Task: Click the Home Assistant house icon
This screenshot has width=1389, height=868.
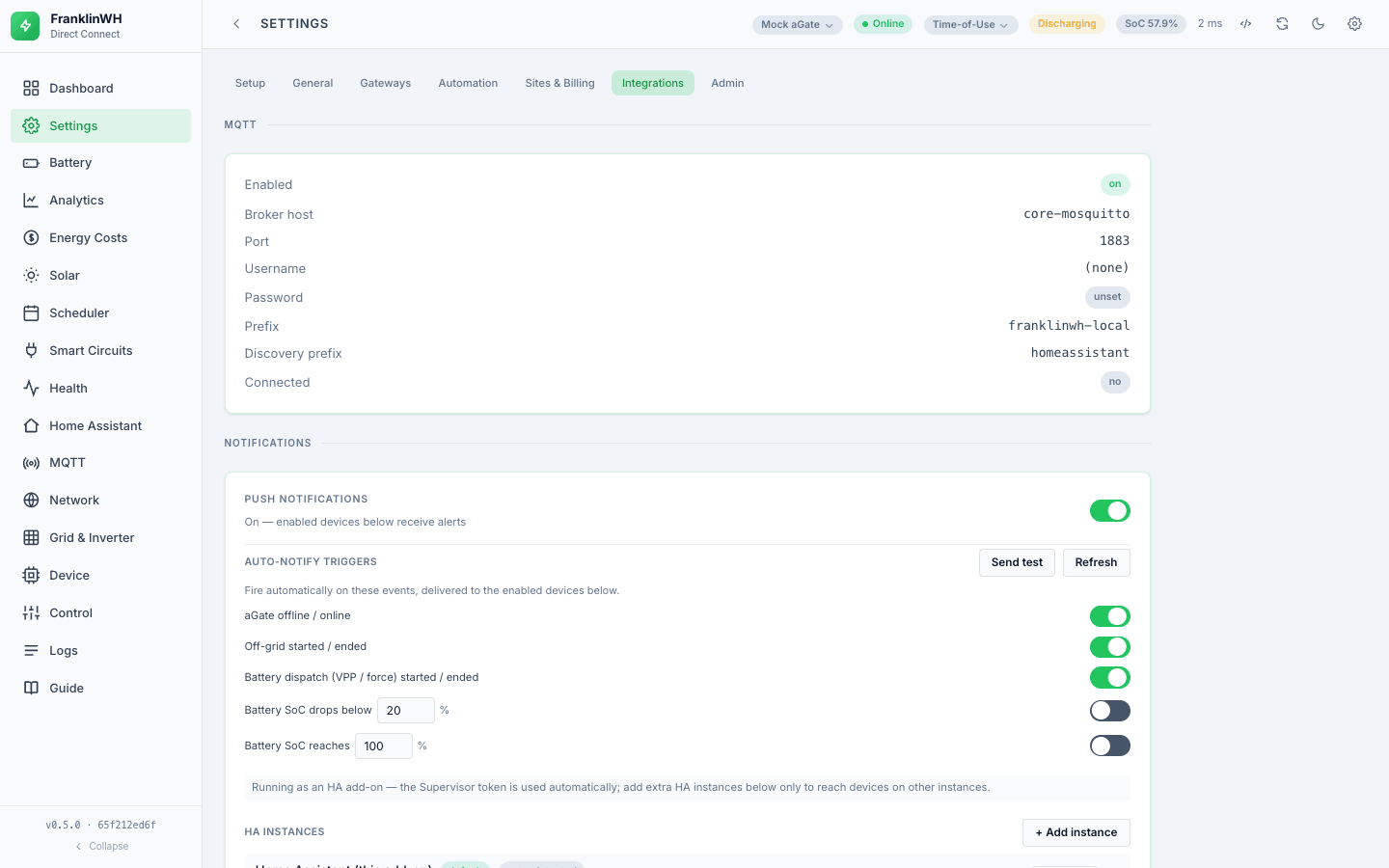Action: [x=31, y=425]
